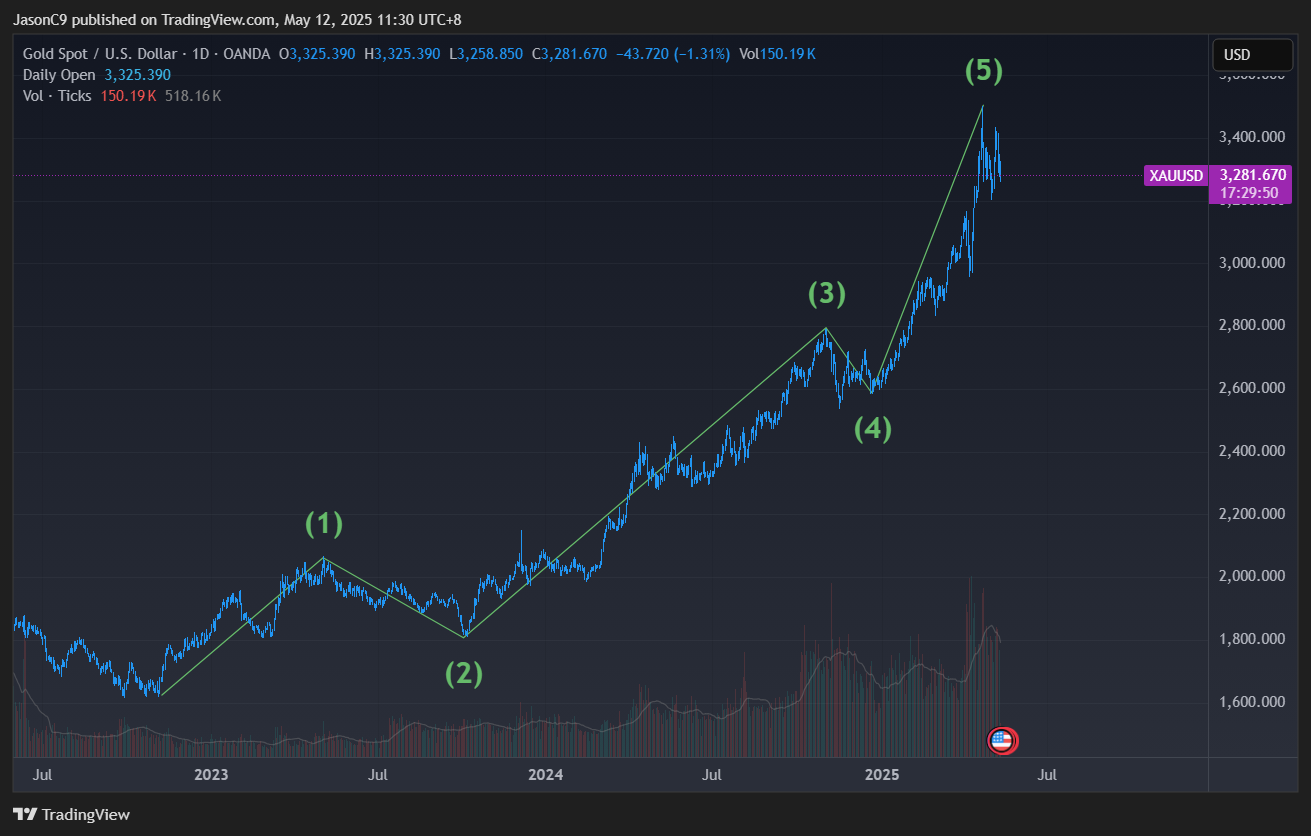This screenshot has height=836, width=1311.
Task: Click the 3,000.000 price scale label
Action: (x=1253, y=263)
